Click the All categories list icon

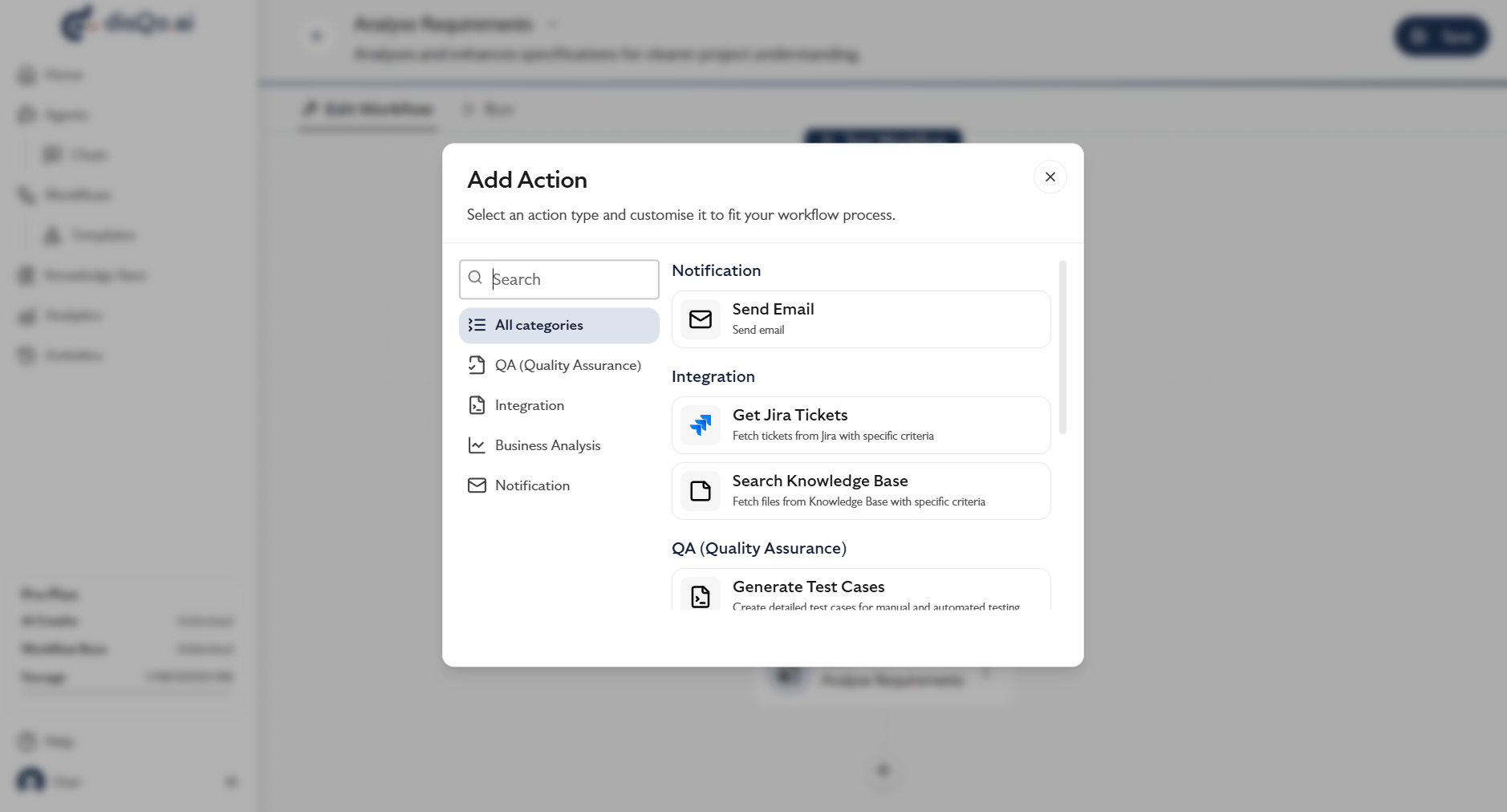(x=477, y=325)
